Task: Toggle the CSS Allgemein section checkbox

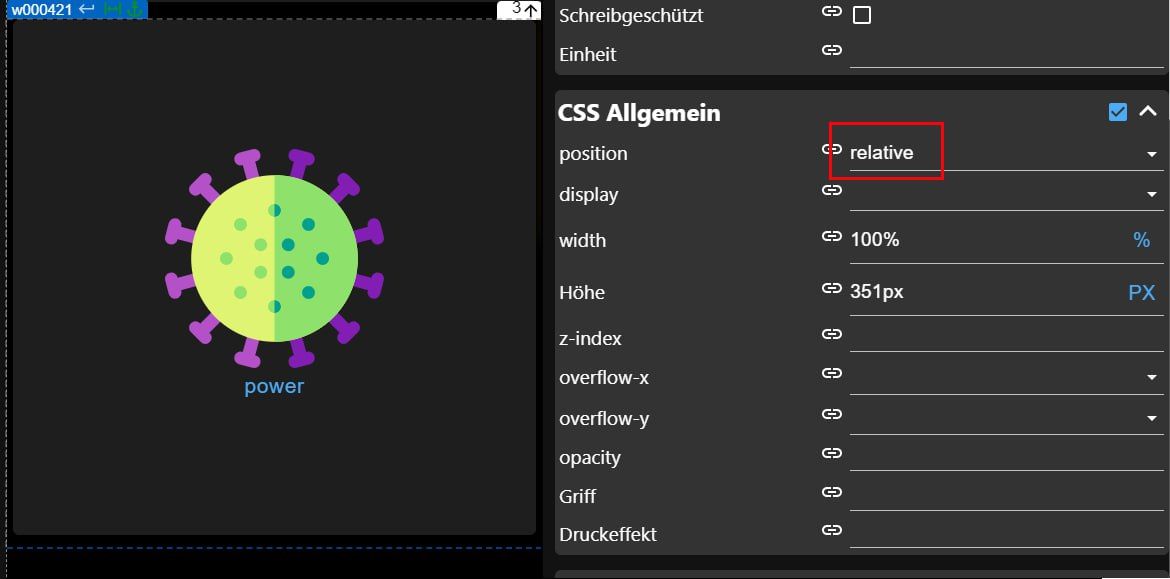Action: point(1118,112)
